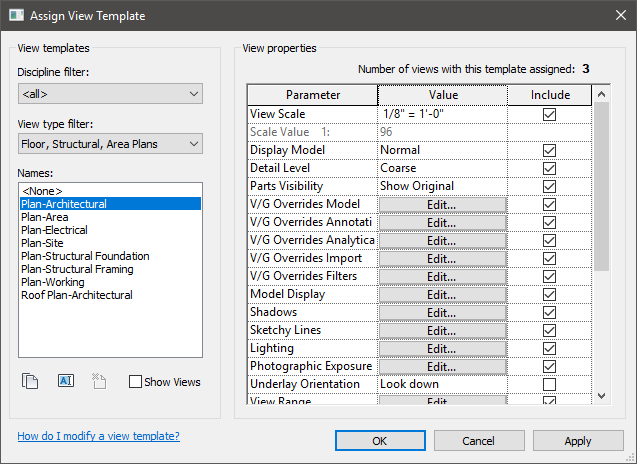Uncheck Include for Model Display
The width and height of the screenshot is (637, 464).
point(549,295)
